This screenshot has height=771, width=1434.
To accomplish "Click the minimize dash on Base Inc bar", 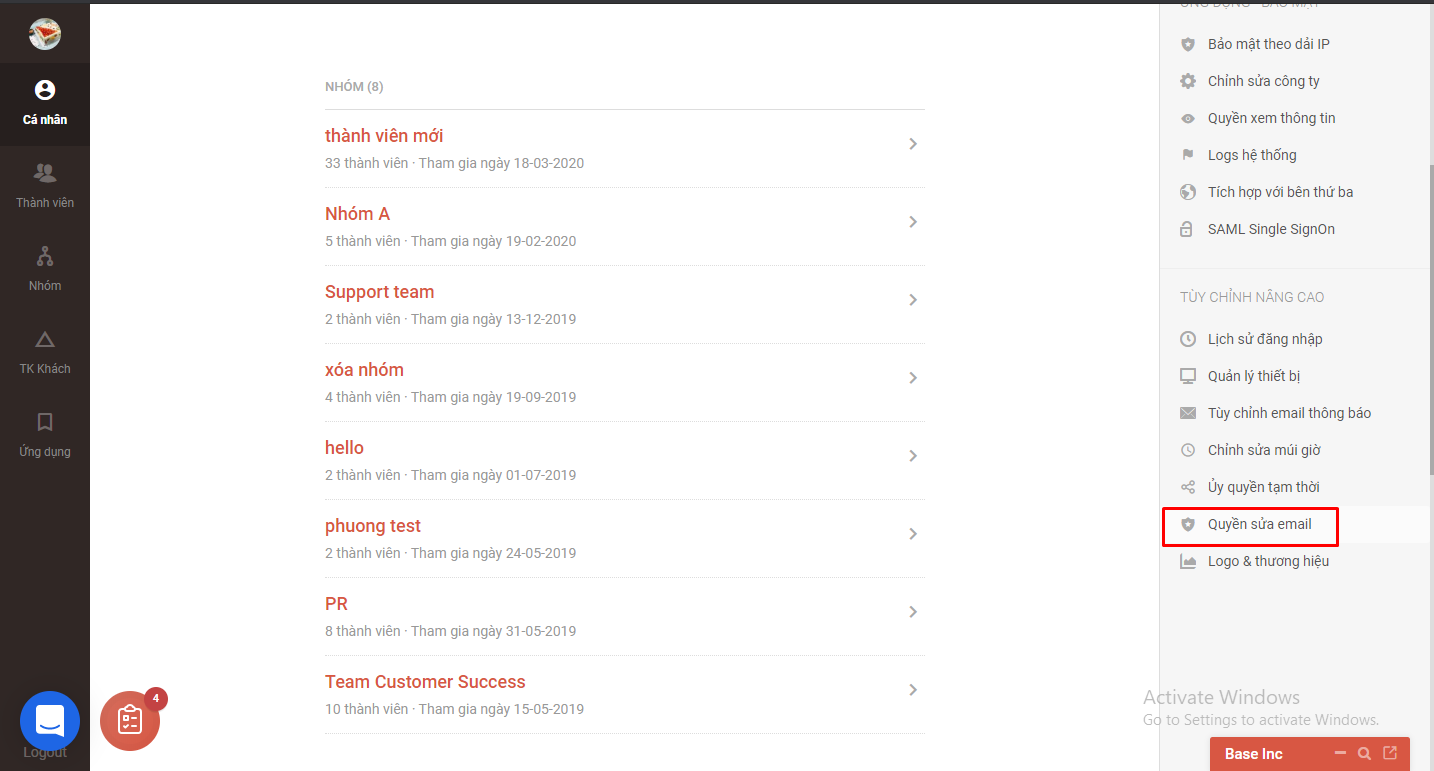I will (x=1341, y=753).
